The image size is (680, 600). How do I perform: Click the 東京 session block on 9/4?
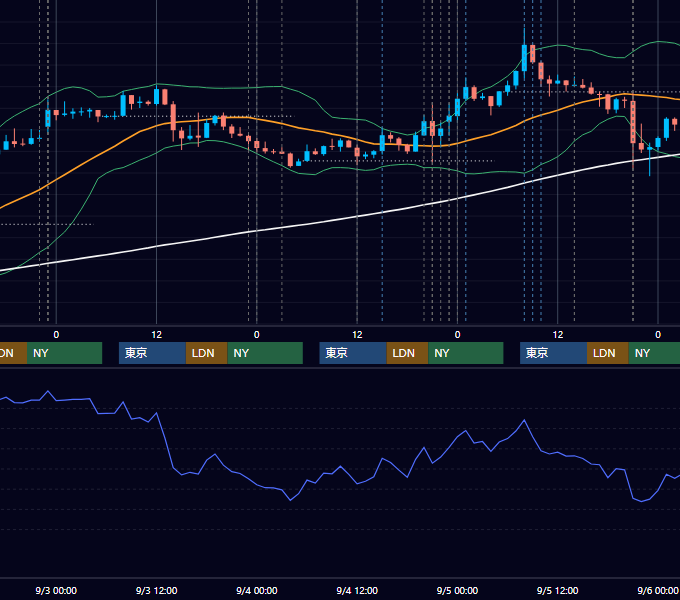pos(353,353)
